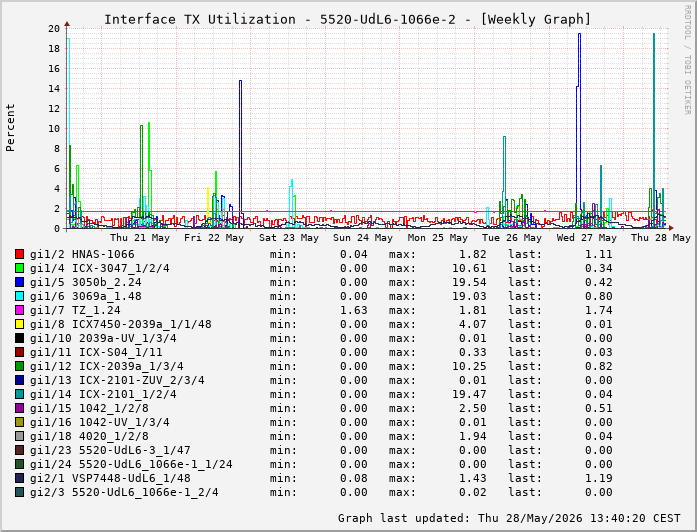The height and width of the screenshot is (532, 697).
Task: Click the Sat 23 May axis label
Action: [x=289, y=238]
